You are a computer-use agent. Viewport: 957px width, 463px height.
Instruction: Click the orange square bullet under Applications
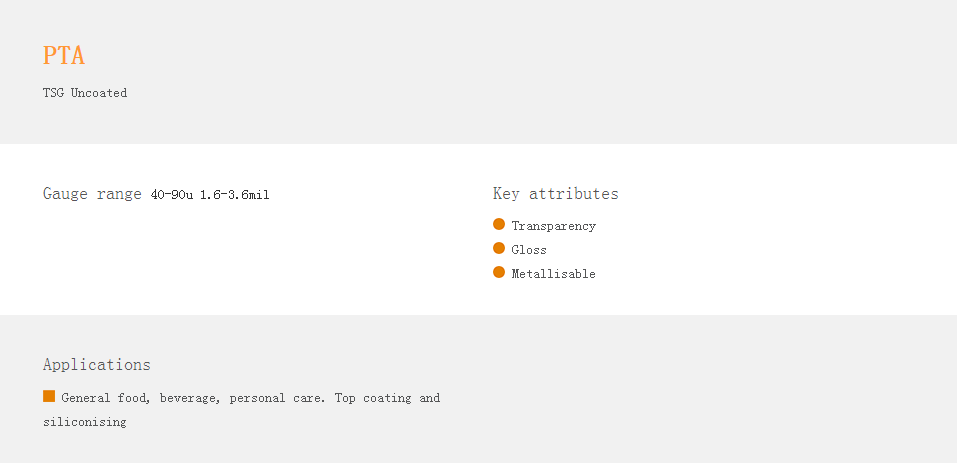(x=49, y=397)
